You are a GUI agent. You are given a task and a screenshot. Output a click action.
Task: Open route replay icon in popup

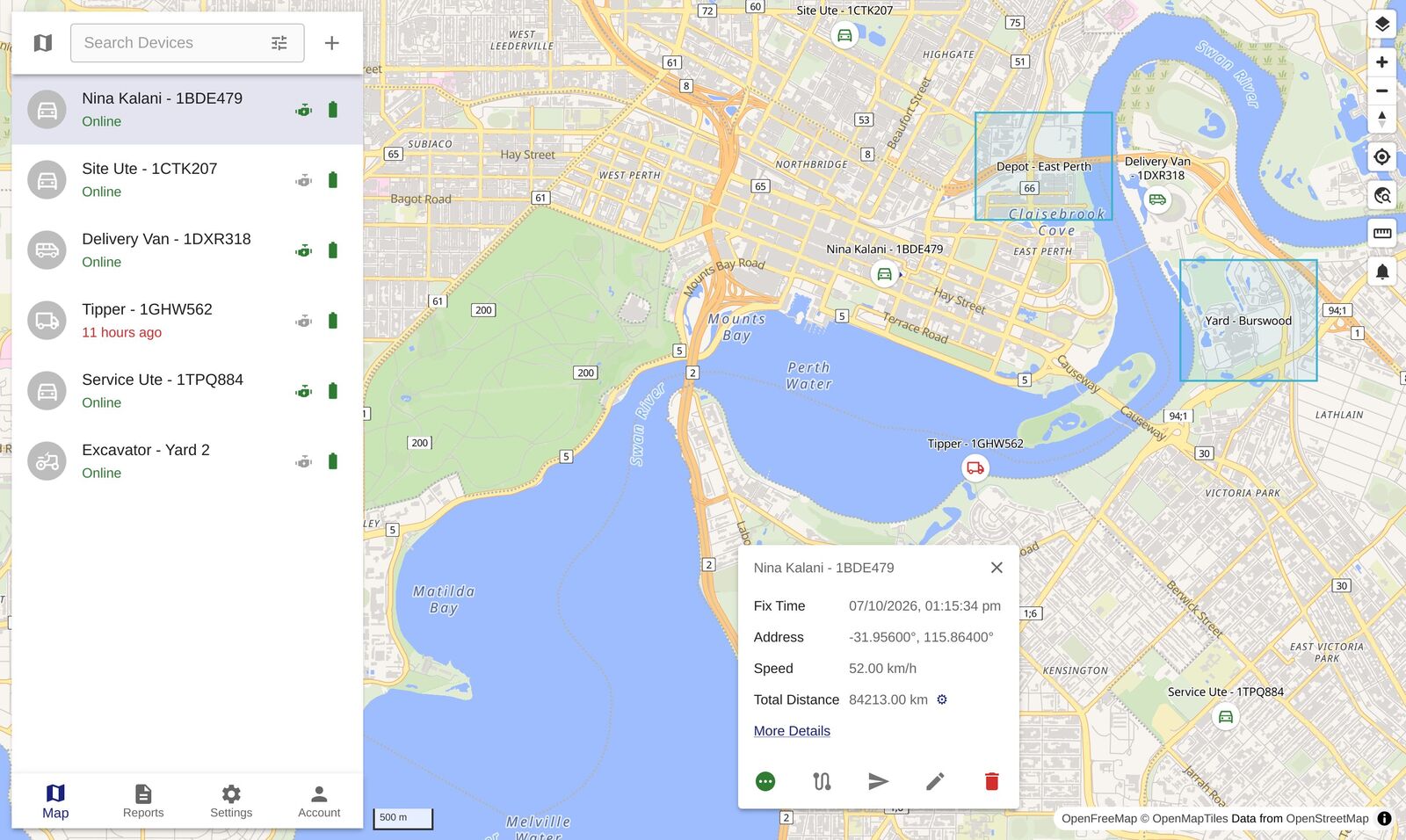[822, 781]
